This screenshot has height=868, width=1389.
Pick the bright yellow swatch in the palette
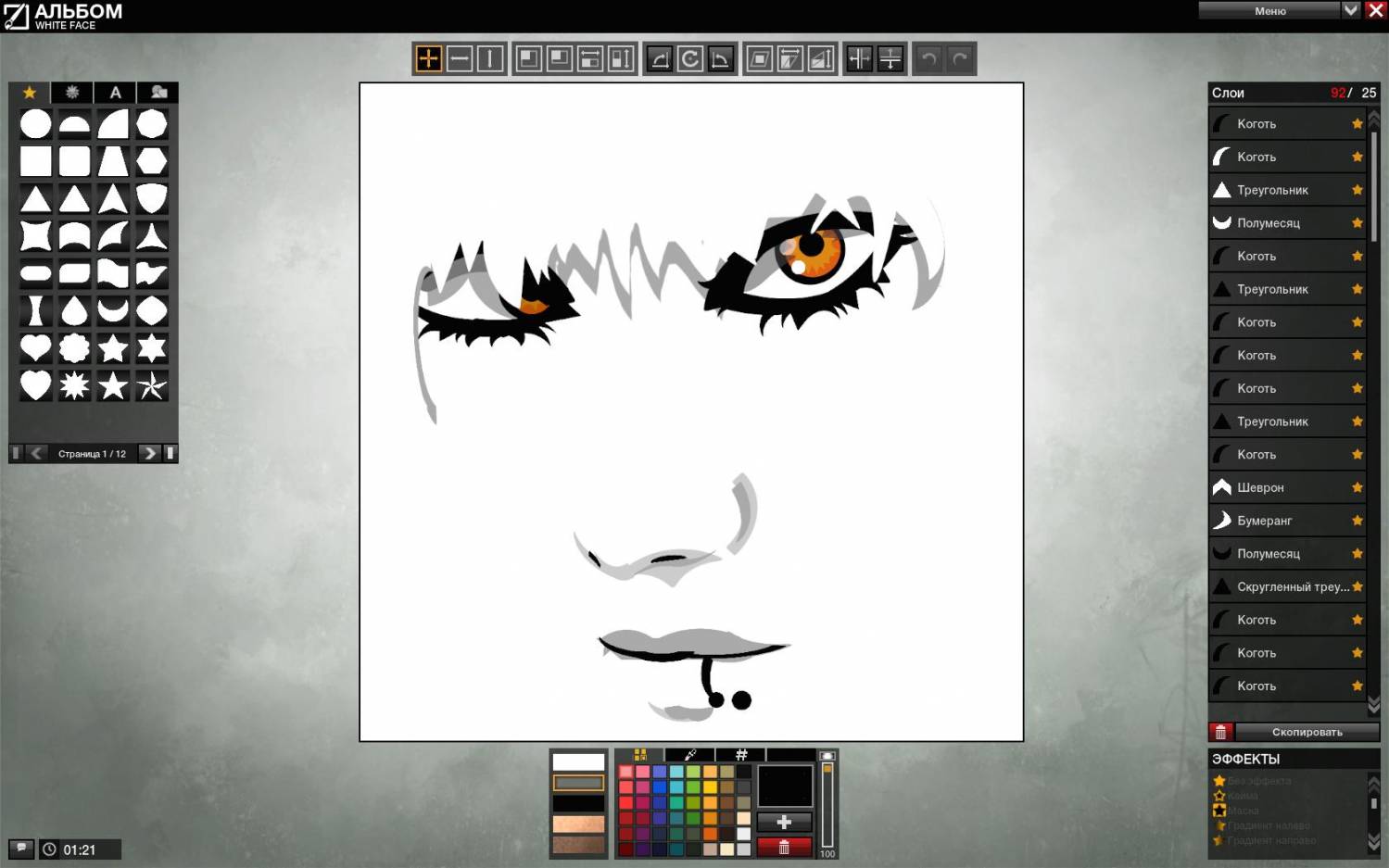tap(710, 787)
